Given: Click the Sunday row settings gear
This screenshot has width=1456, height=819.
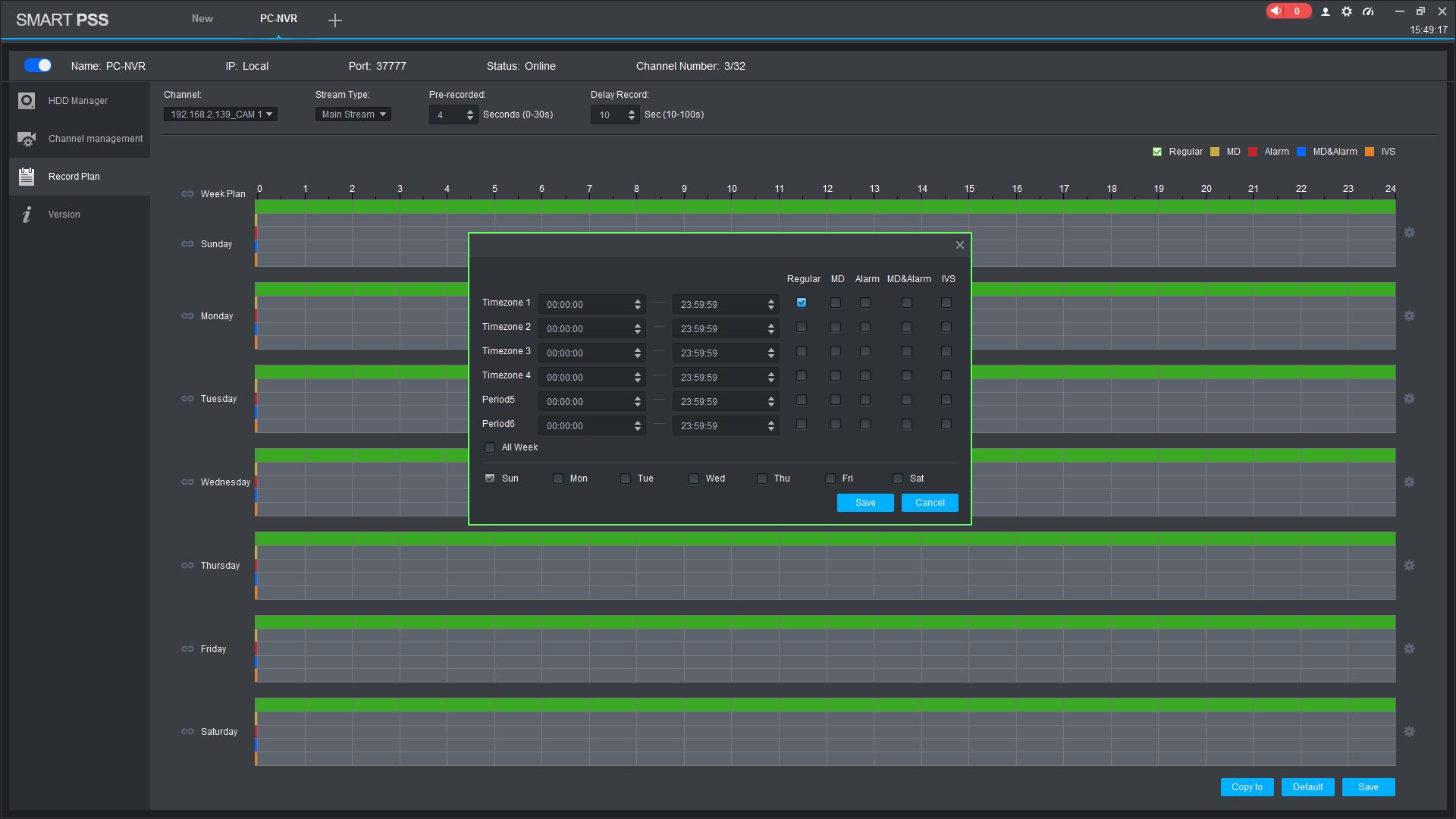Looking at the screenshot, I should click(x=1409, y=233).
